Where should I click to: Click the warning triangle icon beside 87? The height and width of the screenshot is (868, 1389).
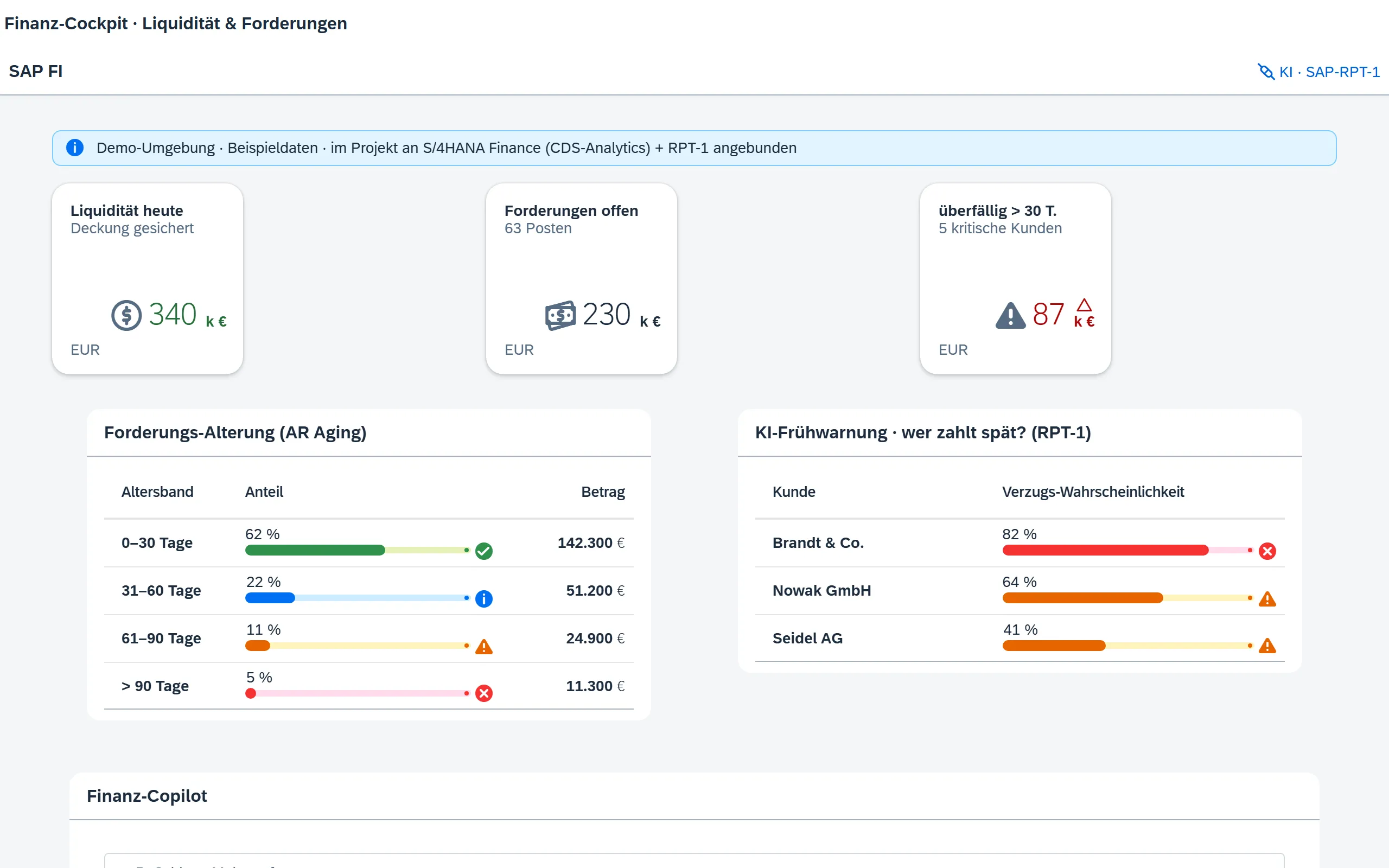click(1010, 315)
